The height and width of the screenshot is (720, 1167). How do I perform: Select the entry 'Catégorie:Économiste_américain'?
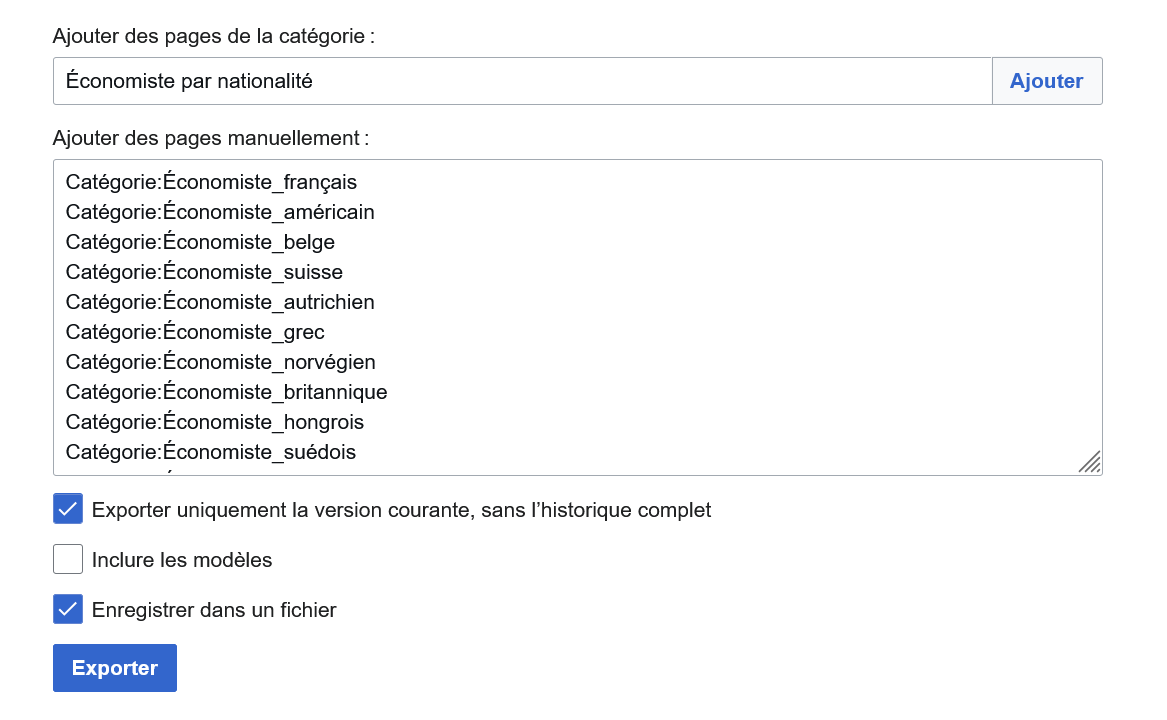pyautogui.click(x=219, y=212)
